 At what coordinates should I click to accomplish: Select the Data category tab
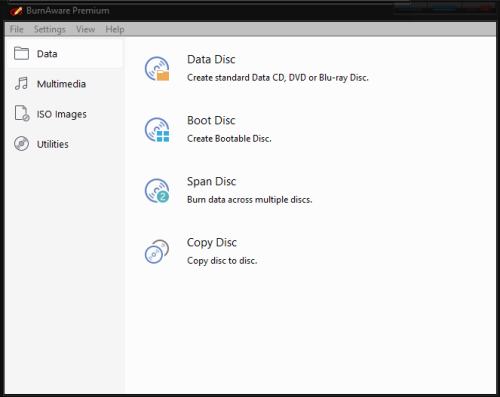(65, 54)
